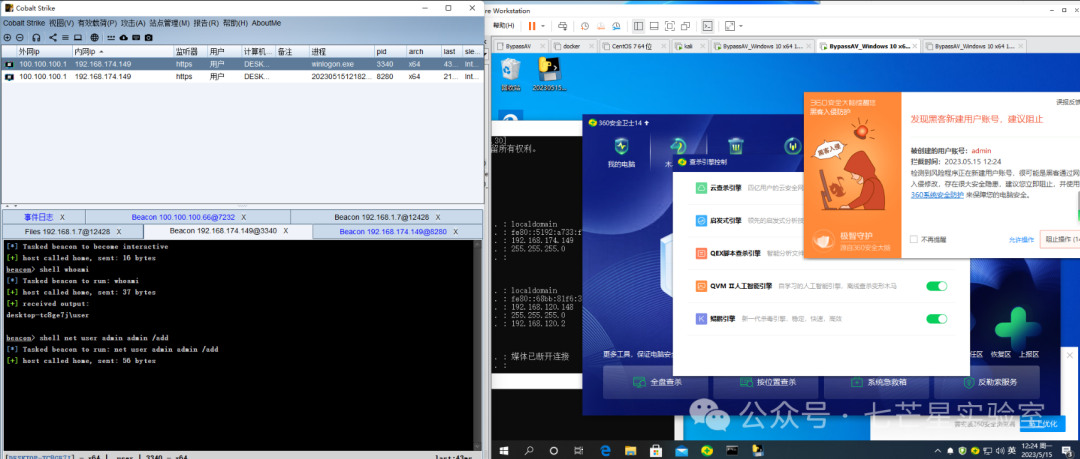Toggle the QVM II 人工智能引擎 switch
The image size is (1080, 459).
pos(937,285)
